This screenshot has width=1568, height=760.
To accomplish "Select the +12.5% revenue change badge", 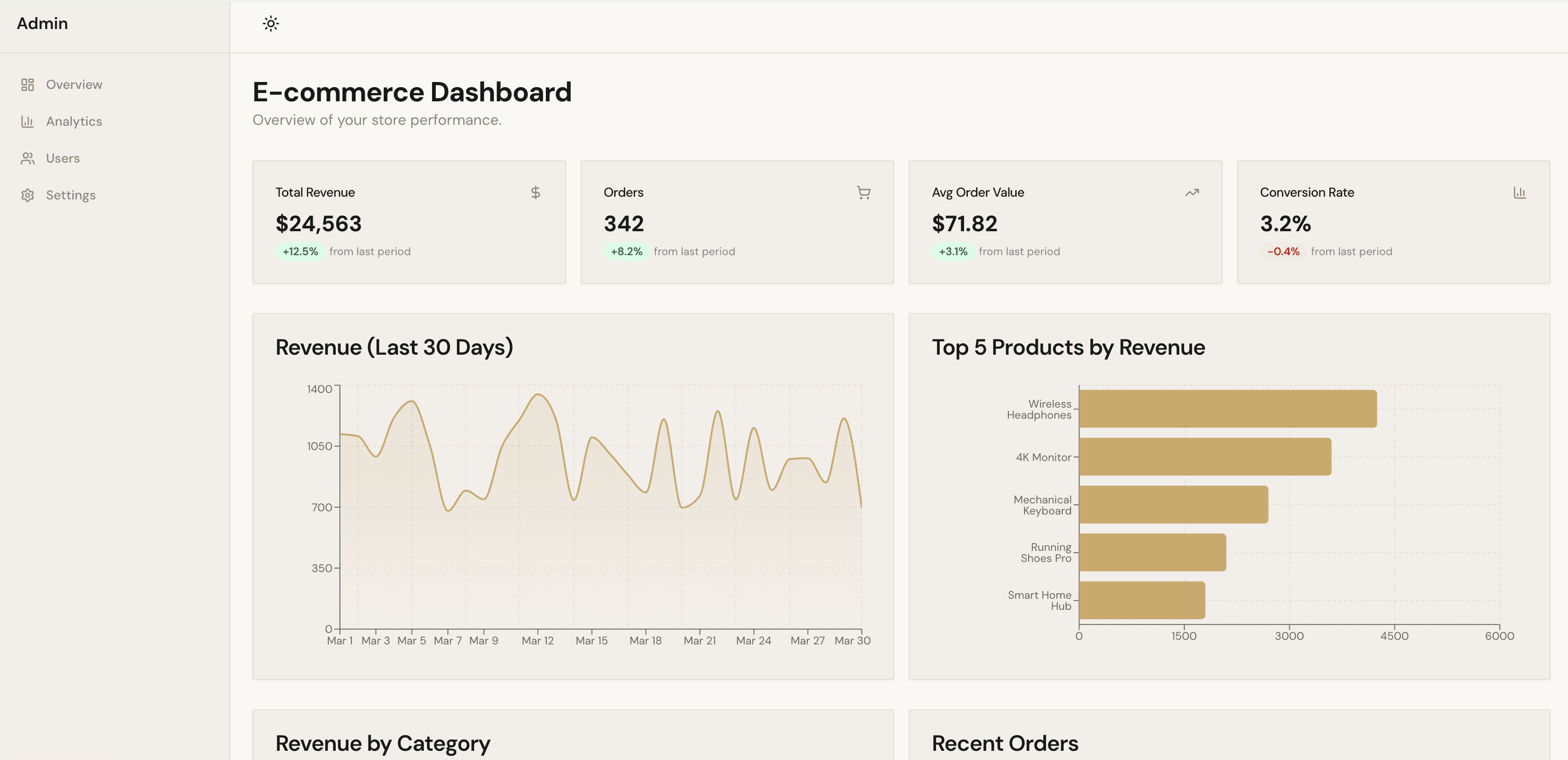I will click(300, 251).
